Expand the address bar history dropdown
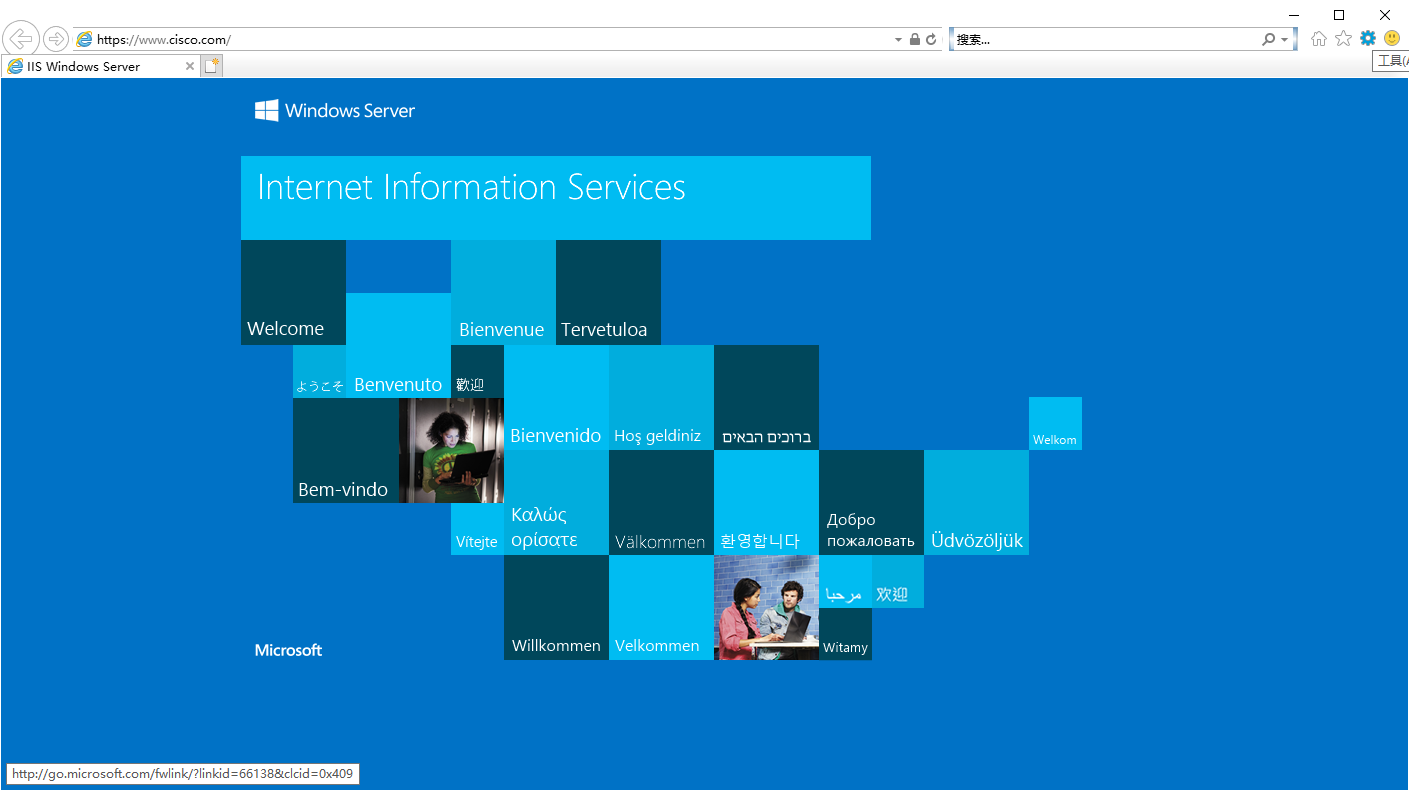 tap(898, 40)
